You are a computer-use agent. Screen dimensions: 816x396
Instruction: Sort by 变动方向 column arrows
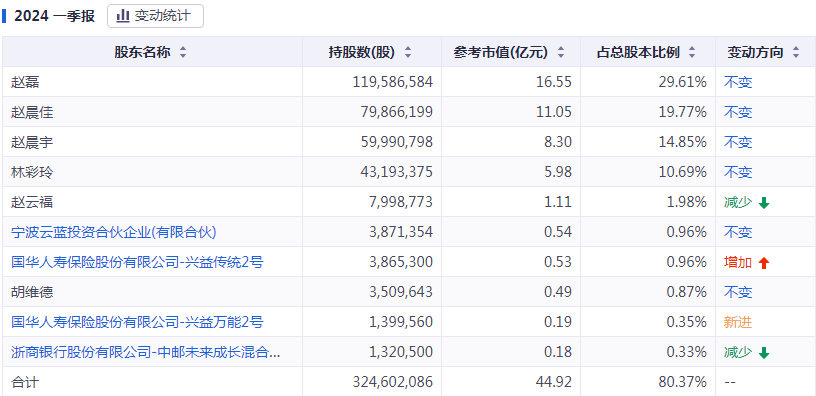[x=795, y=52]
